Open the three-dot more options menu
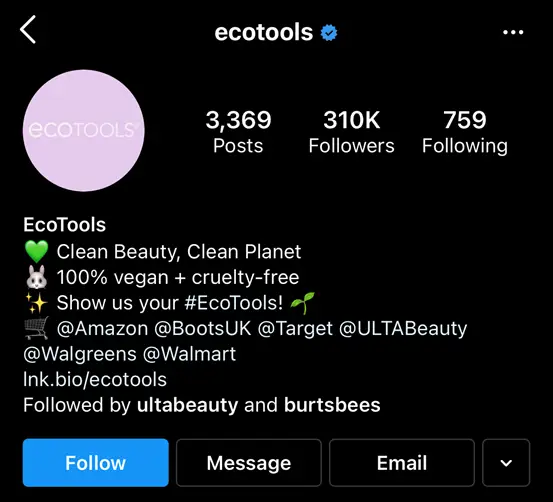This screenshot has height=502, width=553. pyautogui.click(x=513, y=32)
